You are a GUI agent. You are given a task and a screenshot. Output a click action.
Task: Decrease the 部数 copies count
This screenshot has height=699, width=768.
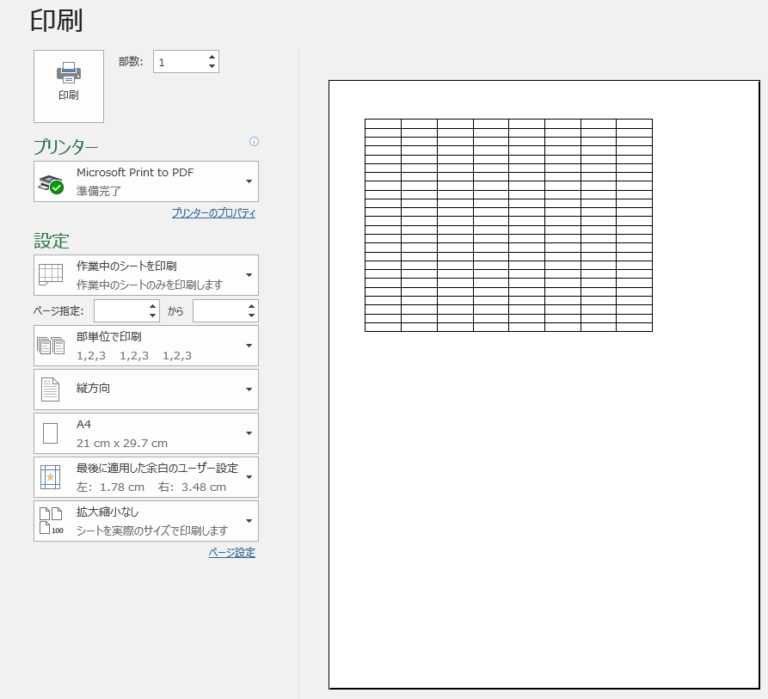pos(211,67)
